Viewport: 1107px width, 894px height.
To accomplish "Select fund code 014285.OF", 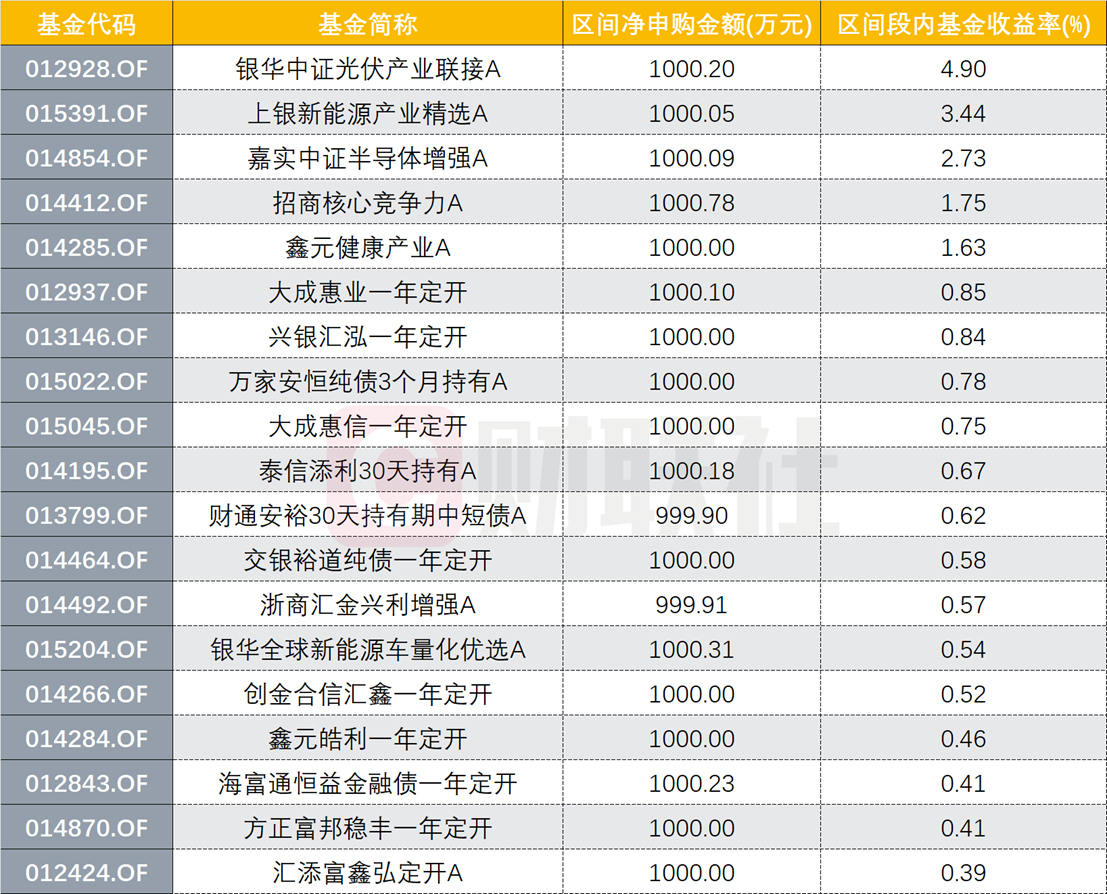I will (x=86, y=248).
